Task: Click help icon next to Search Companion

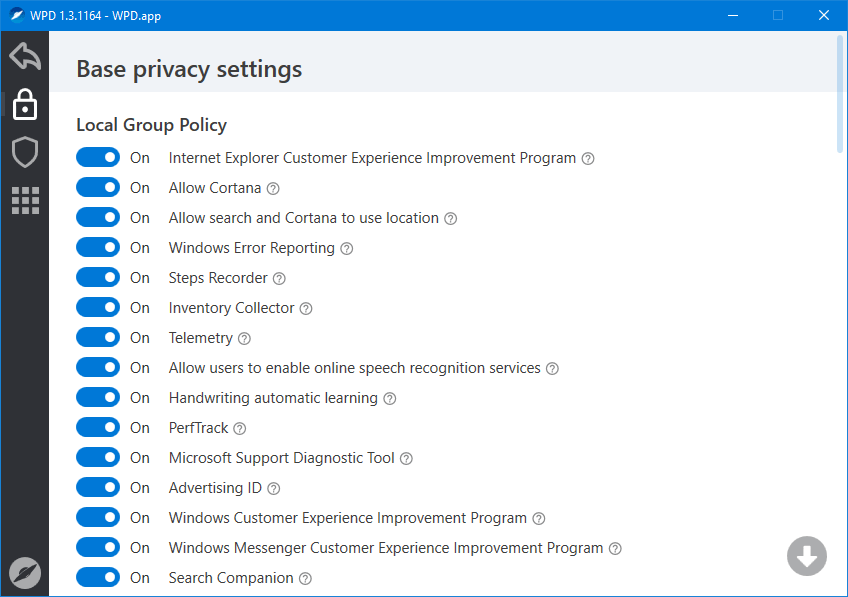Action: point(306,579)
